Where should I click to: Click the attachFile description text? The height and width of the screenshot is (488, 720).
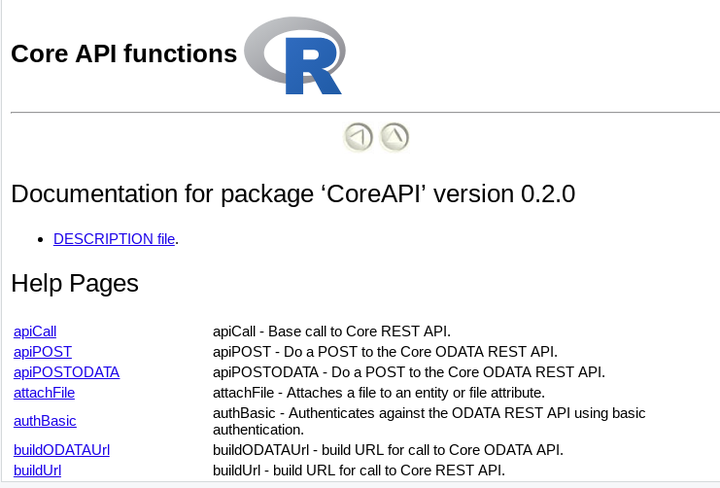pos(378,393)
